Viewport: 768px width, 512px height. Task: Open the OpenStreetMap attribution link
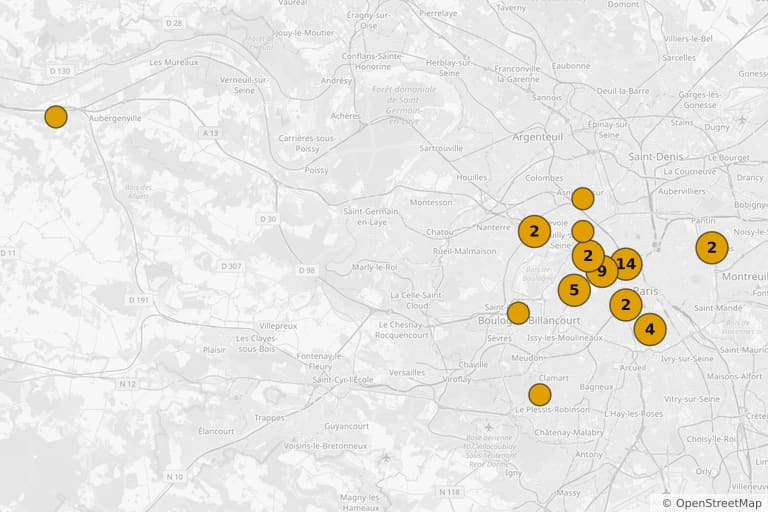[x=719, y=503]
